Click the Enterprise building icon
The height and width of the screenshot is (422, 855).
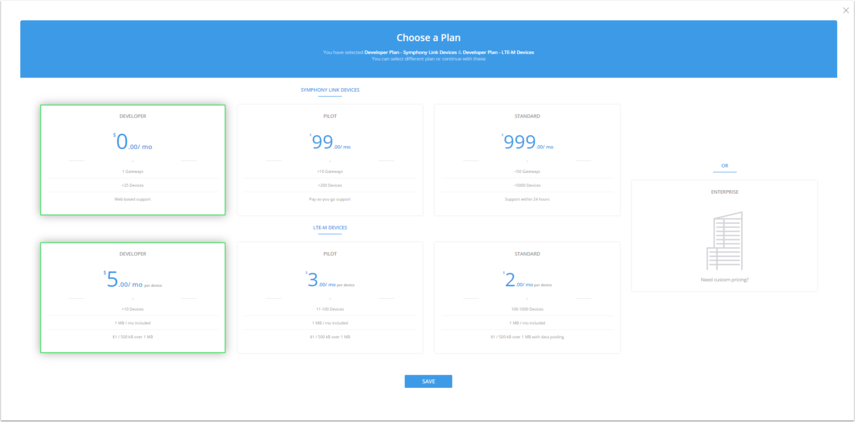click(x=724, y=242)
